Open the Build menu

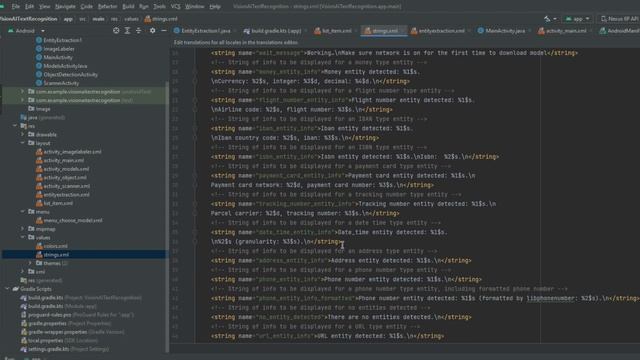point(128,7)
